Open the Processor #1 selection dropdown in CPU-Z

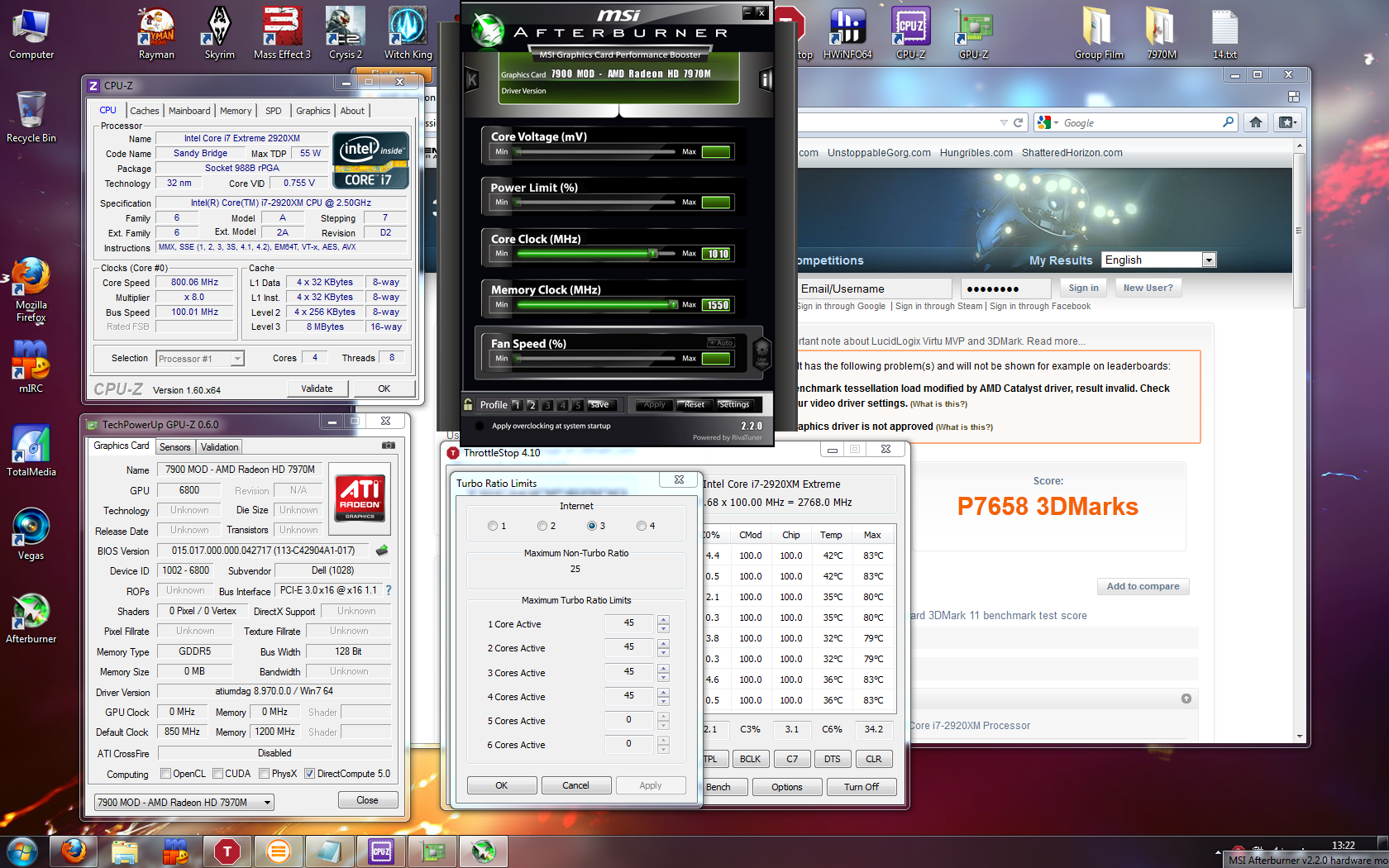coord(237,359)
